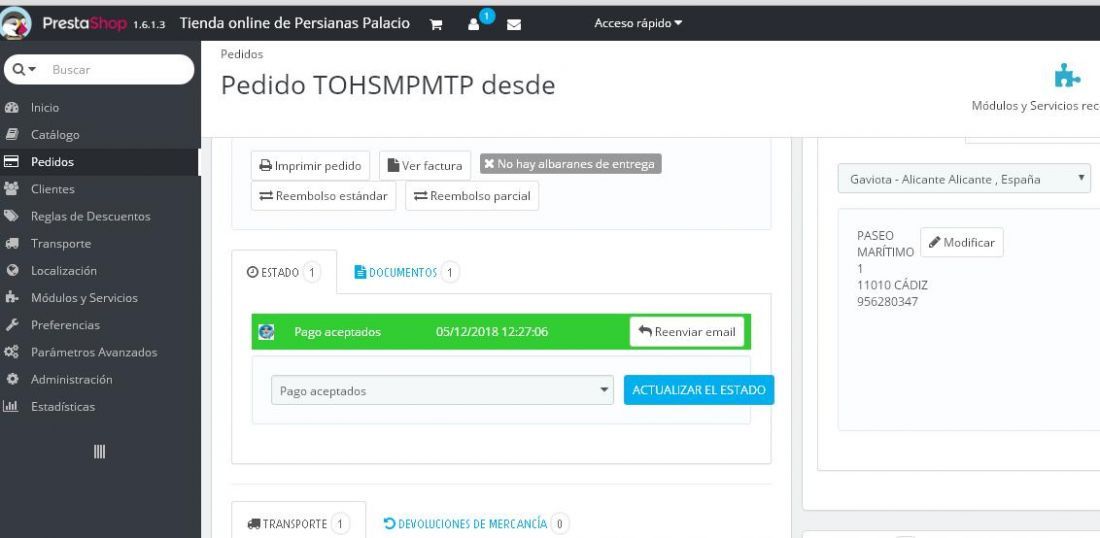Open the shopping cart icon in header
1100x538 pixels.
[x=436, y=25]
